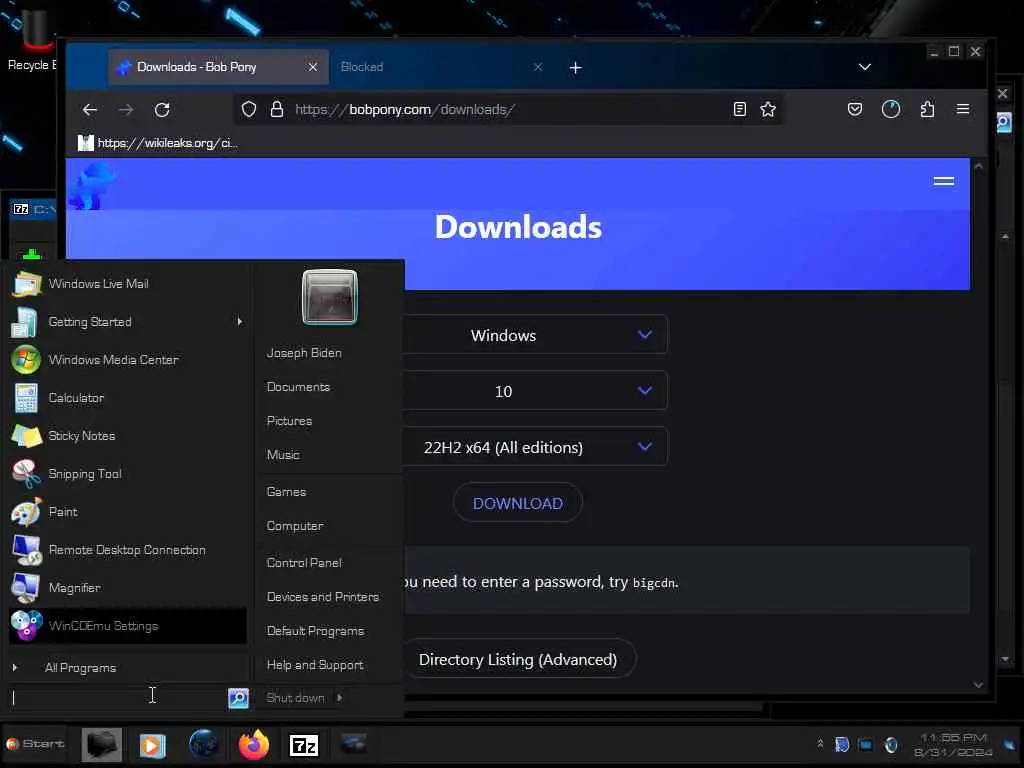This screenshot has height=768, width=1024.
Task: Launch Magnifier
Action: pyautogui.click(x=128, y=587)
